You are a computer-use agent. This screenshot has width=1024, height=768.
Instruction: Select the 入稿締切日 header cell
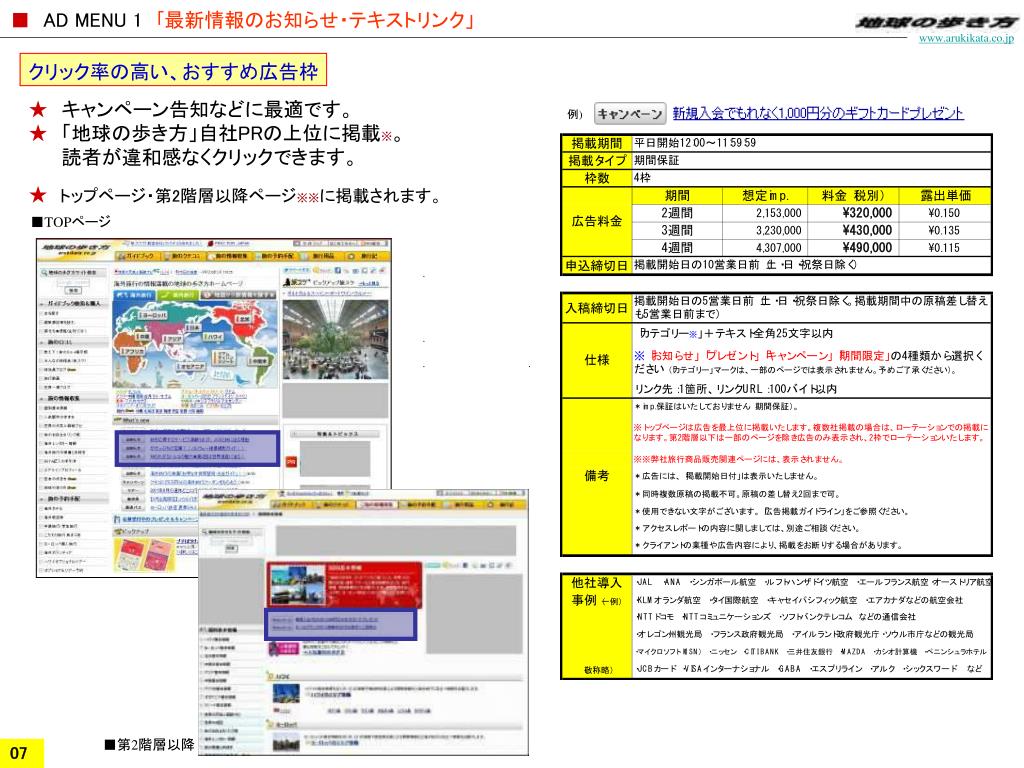coord(597,308)
